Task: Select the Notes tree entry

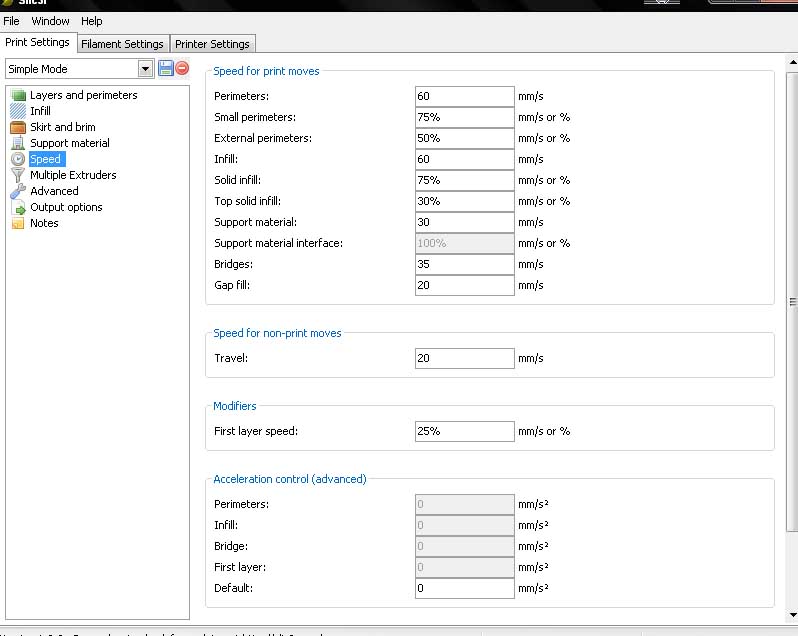Action: click(x=44, y=223)
